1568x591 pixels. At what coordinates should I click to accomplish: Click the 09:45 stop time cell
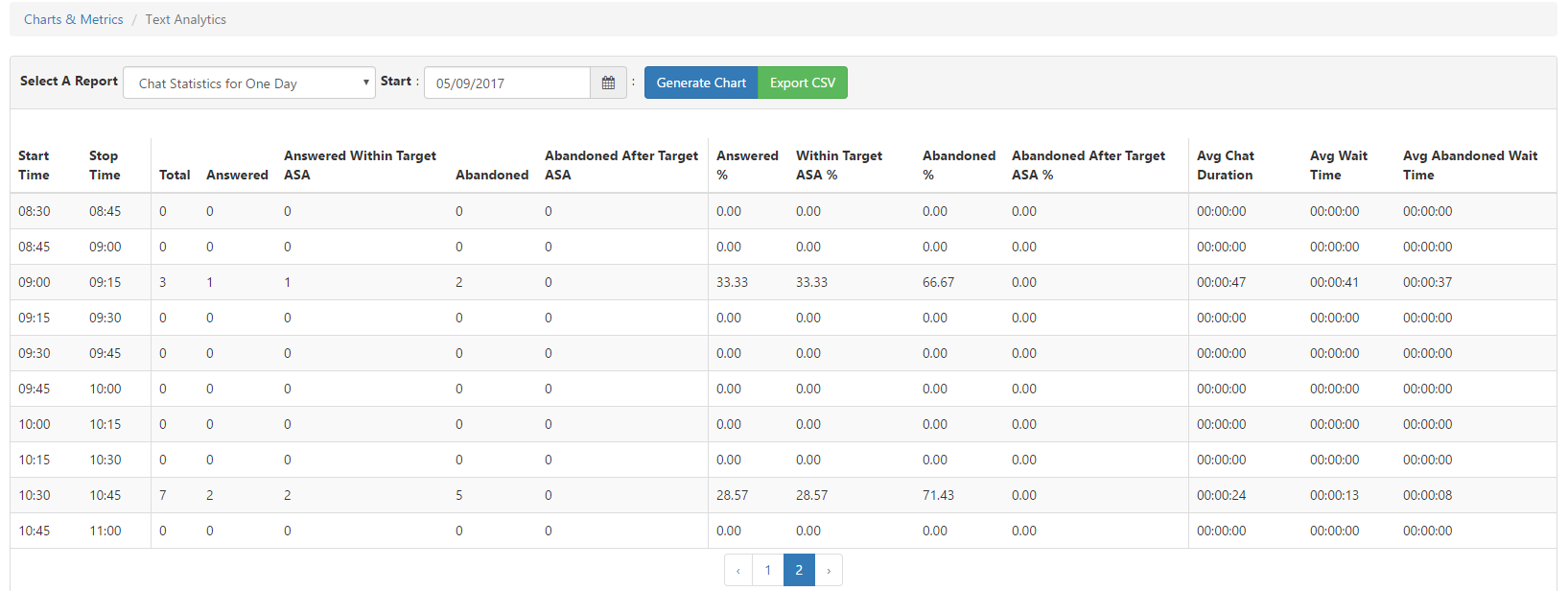pyautogui.click(x=105, y=353)
